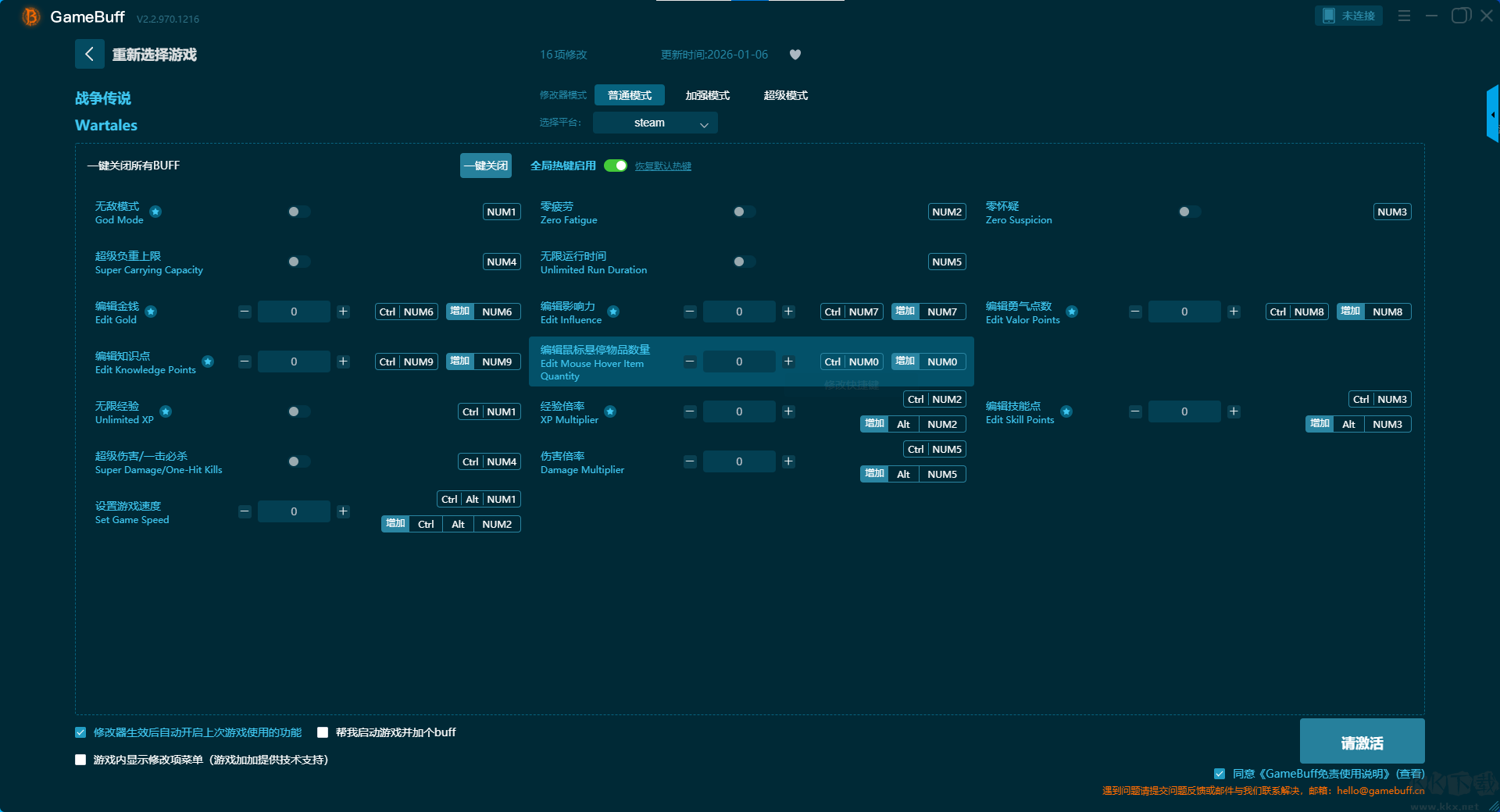This screenshot has height=812, width=1500.
Task: Switch to 加强模式 tab
Action: pyautogui.click(x=707, y=95)
